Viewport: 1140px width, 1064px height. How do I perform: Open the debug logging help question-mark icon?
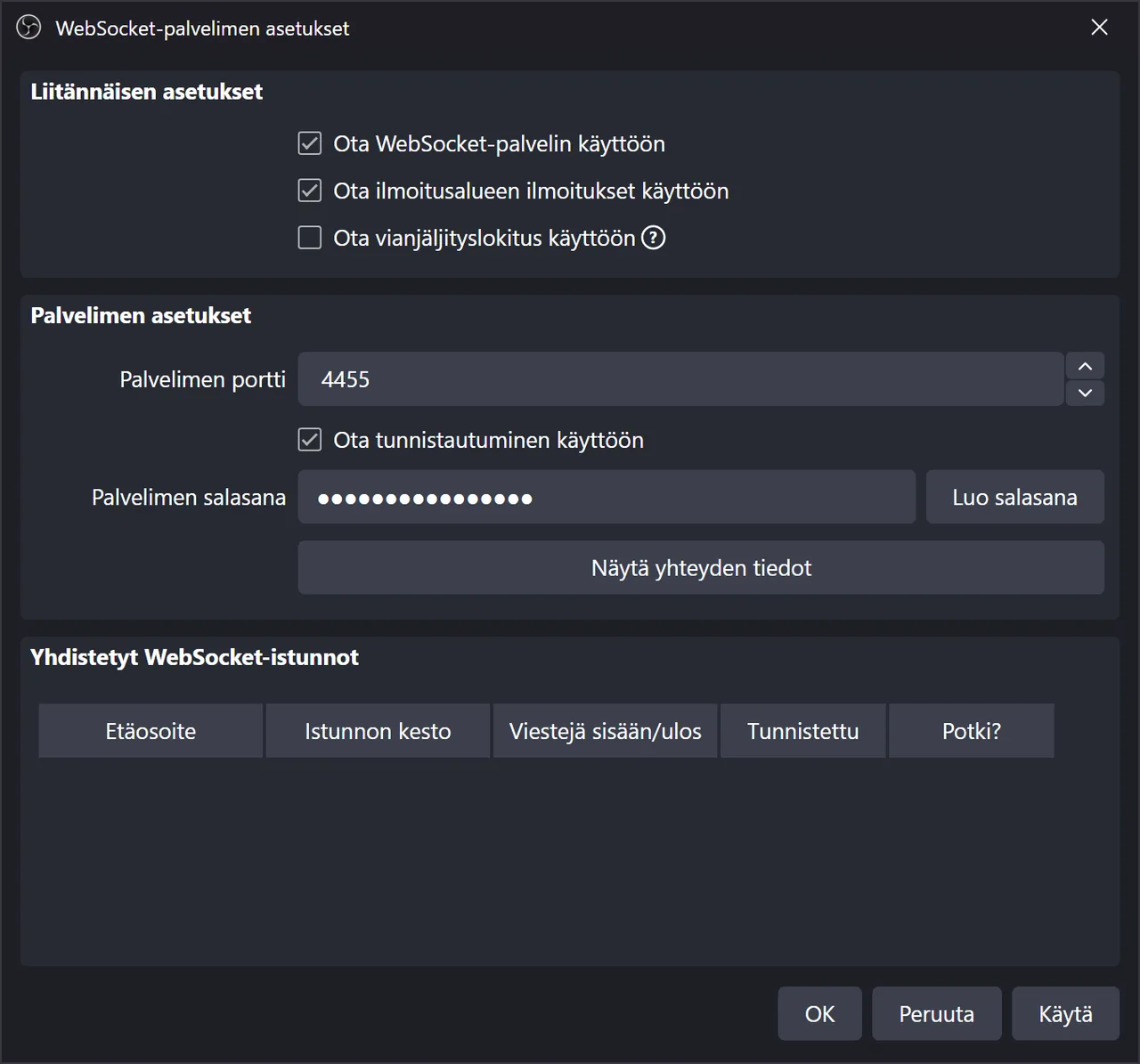click(x=654, y=238)
